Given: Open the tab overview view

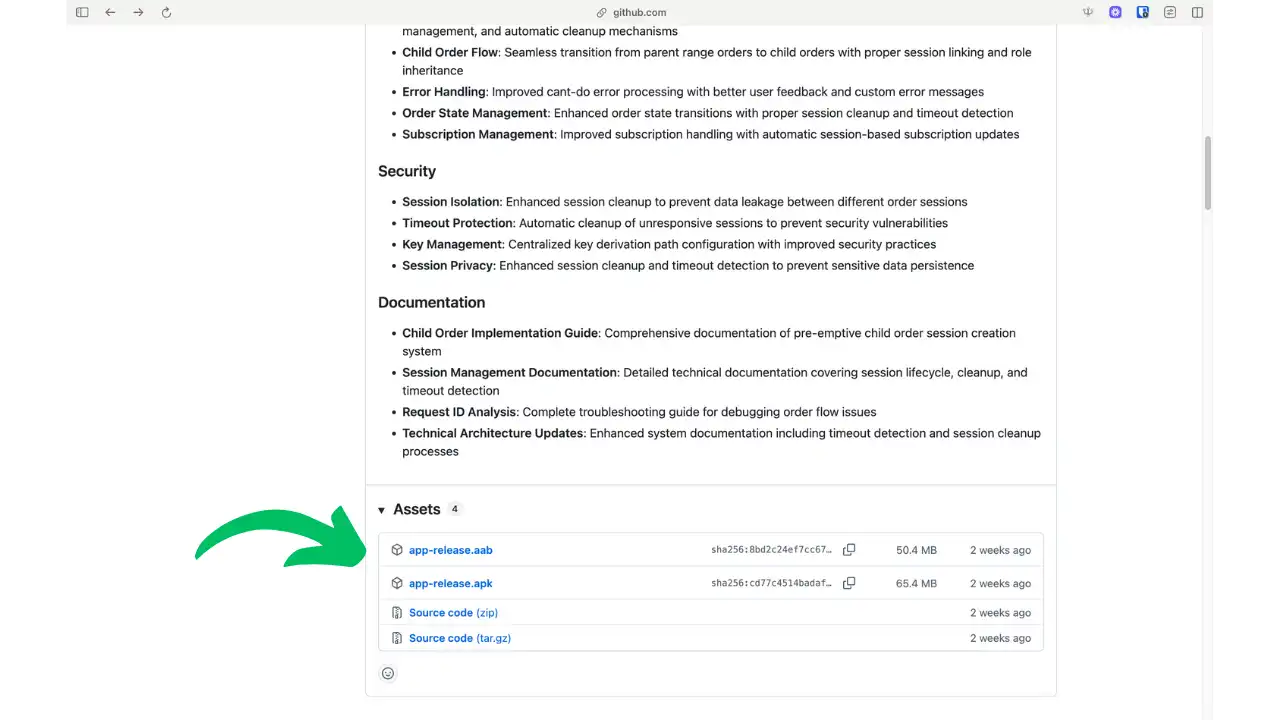Looking at the screenshot, I should point(1197,12).
